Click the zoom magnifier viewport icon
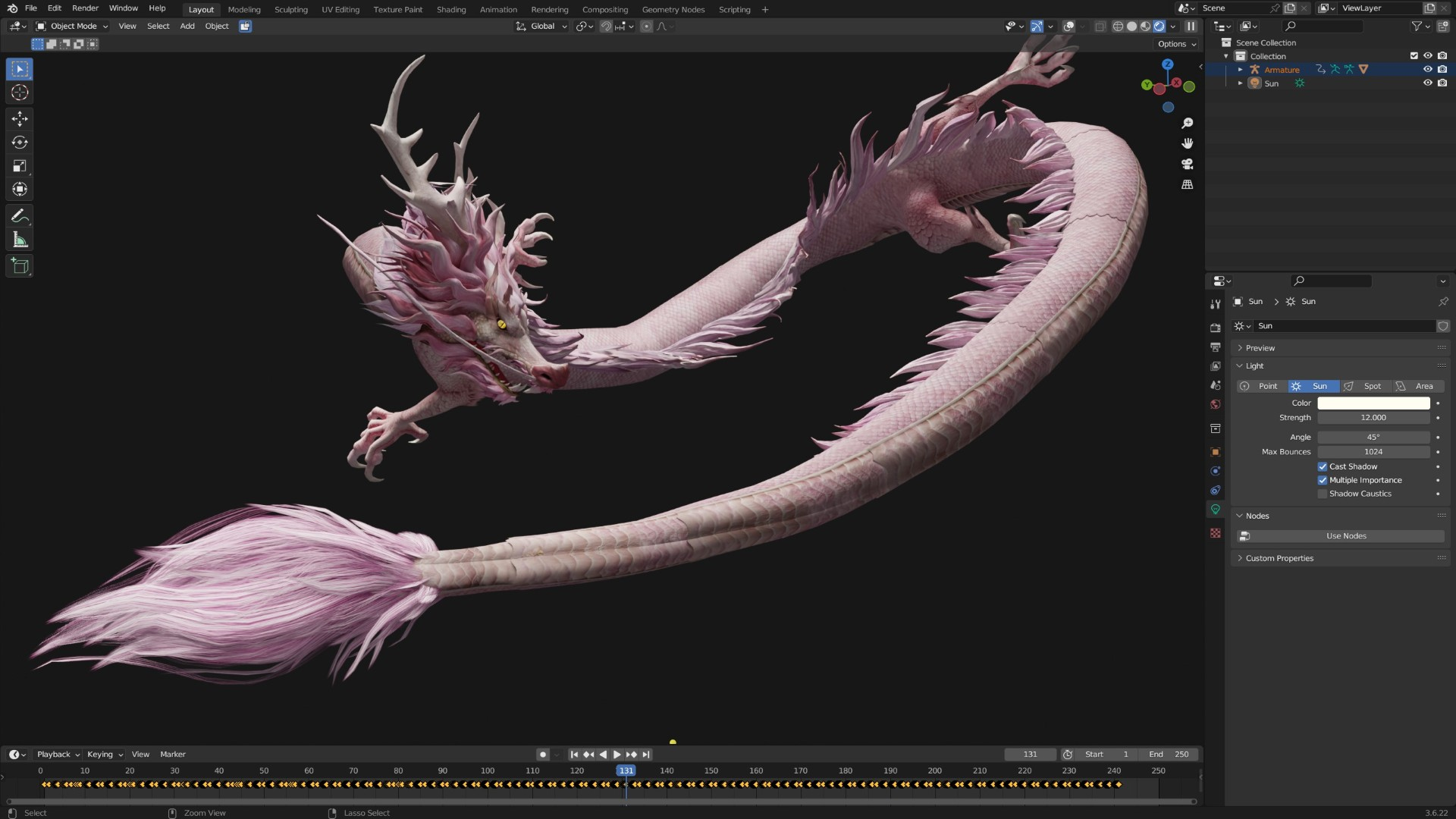1456x819 pixels. [1188, 124]
